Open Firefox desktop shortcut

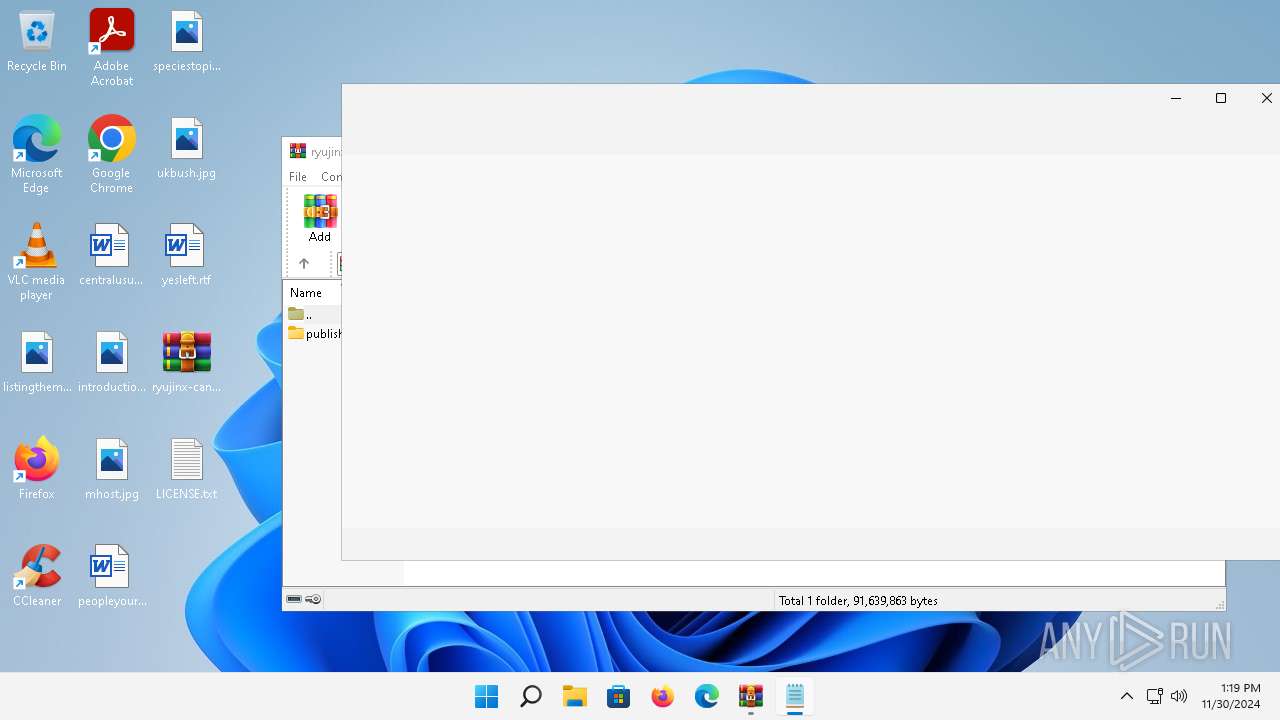(x=37, y=468)
